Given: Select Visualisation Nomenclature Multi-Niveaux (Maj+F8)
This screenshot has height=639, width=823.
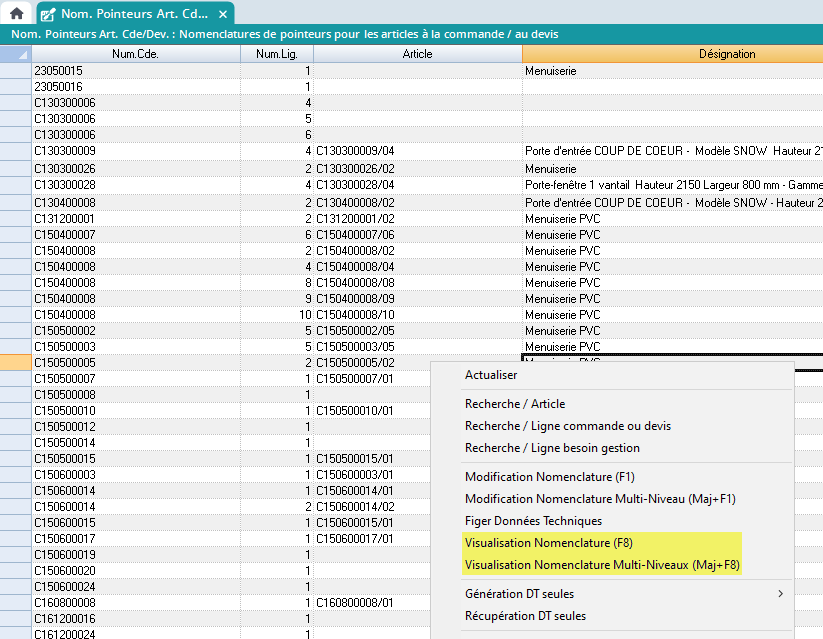Looking at the screenshot, I should 602,565.
